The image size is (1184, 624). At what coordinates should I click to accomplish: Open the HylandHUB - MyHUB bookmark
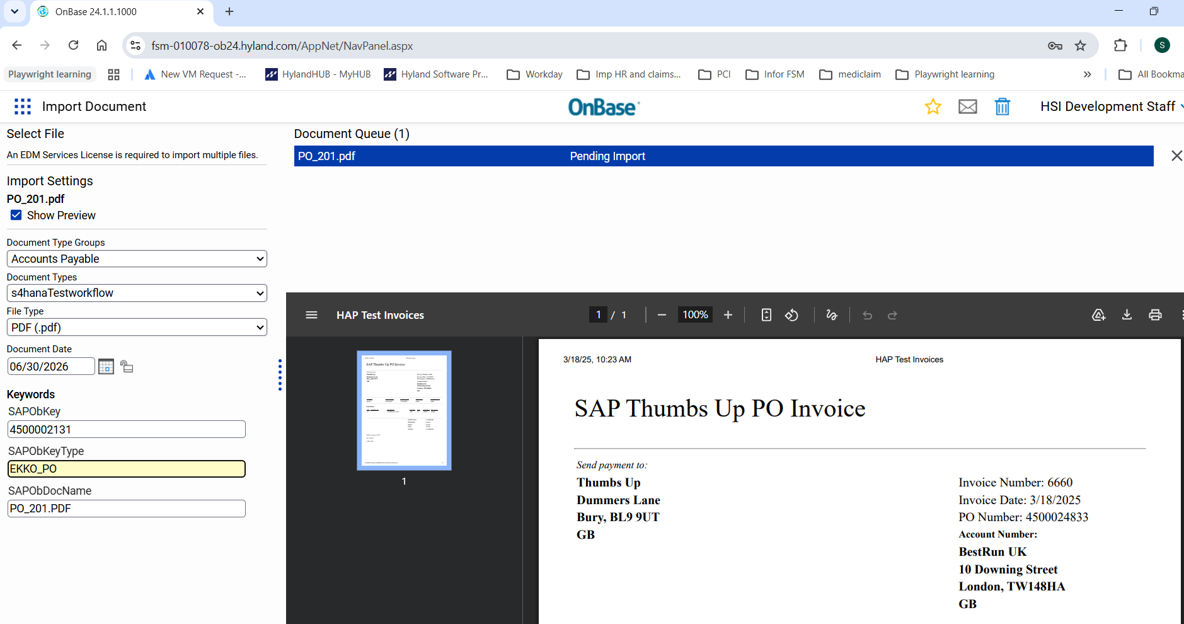pyautogui.click(x=318, y=74)
